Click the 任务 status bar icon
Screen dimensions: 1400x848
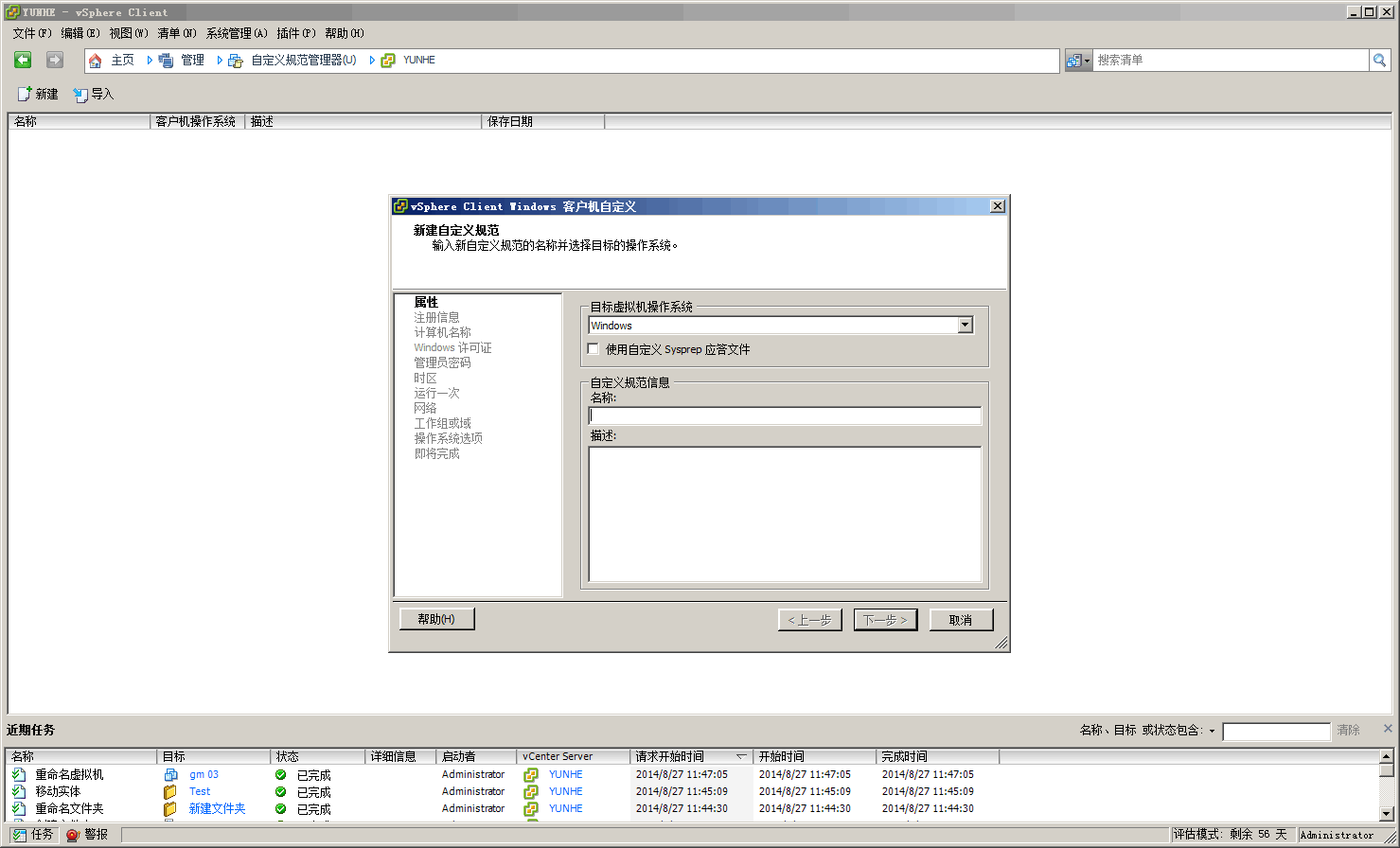(20, 835)
